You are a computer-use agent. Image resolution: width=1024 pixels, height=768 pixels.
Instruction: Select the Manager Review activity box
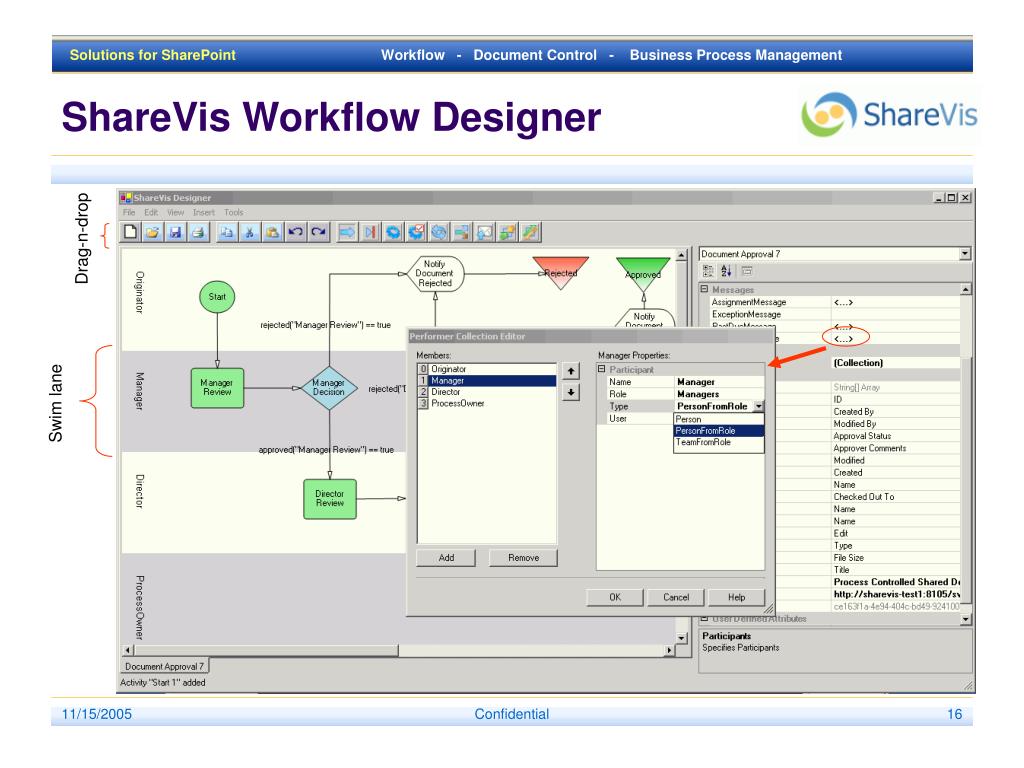pyautogui.click(x=217, y=388)
